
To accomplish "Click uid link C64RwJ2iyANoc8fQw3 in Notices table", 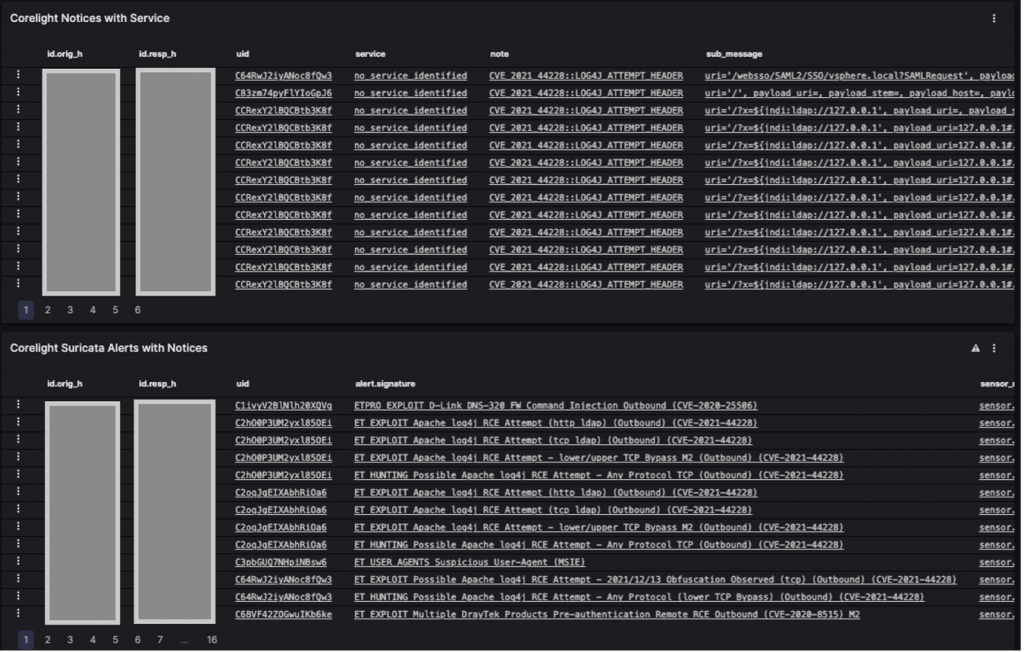I will click(x=283, y=75).
